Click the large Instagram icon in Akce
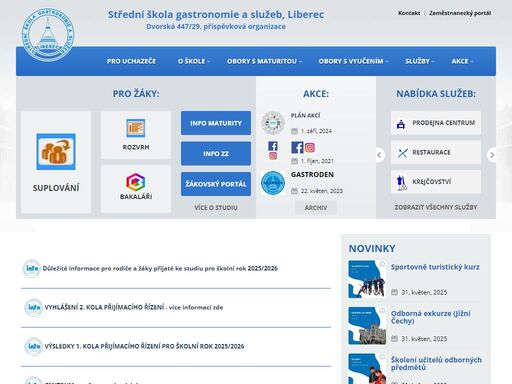The width and height of the screenshot is (512, 384). (x=310, y=147)
